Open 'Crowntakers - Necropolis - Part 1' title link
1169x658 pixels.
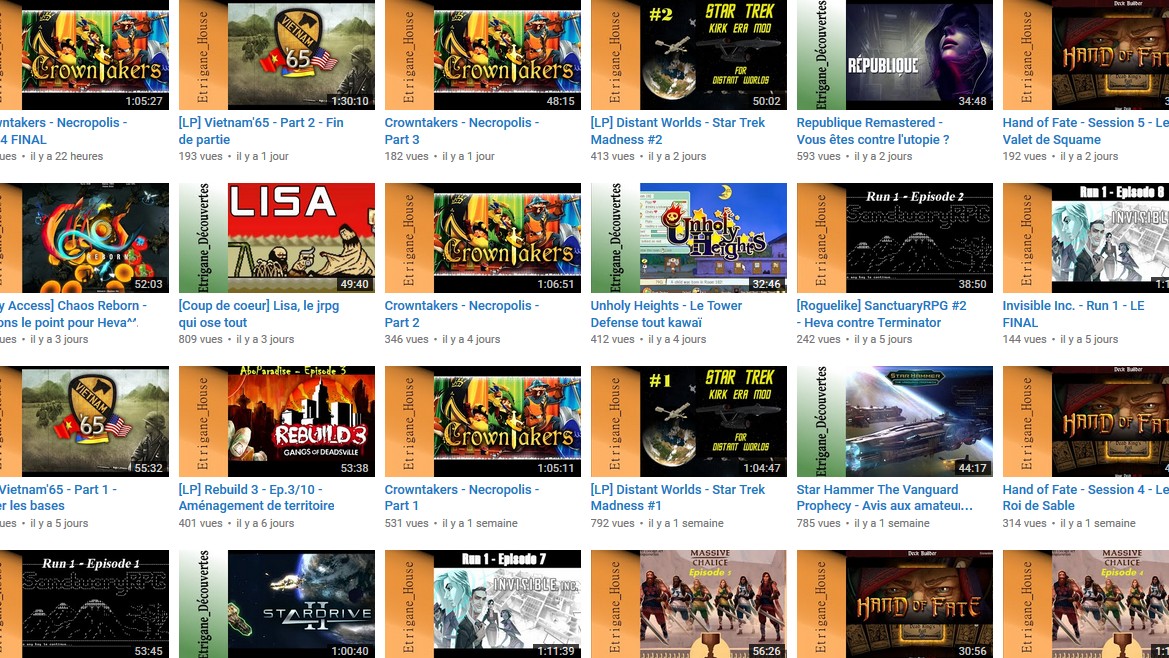click(x=461, y=497)
